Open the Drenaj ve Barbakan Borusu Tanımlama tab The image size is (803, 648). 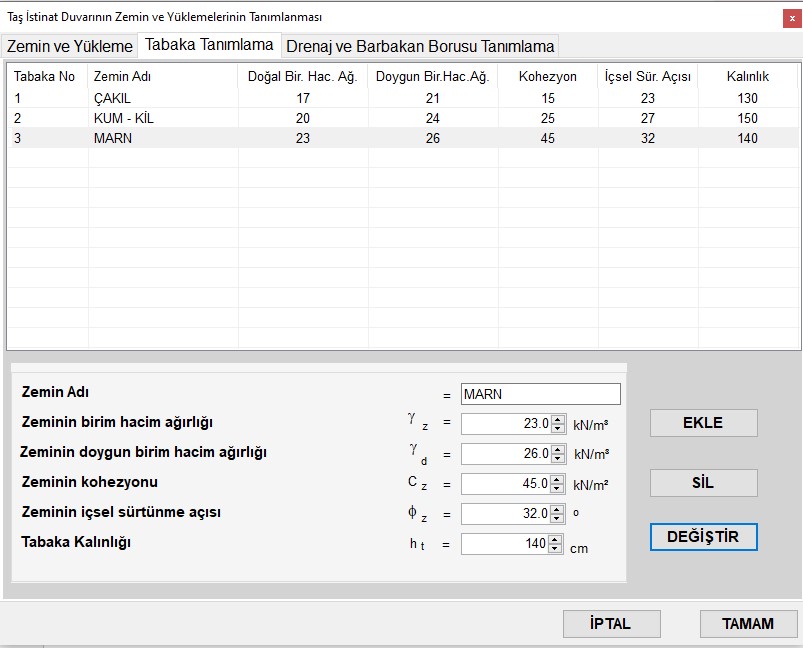[420, 46]
